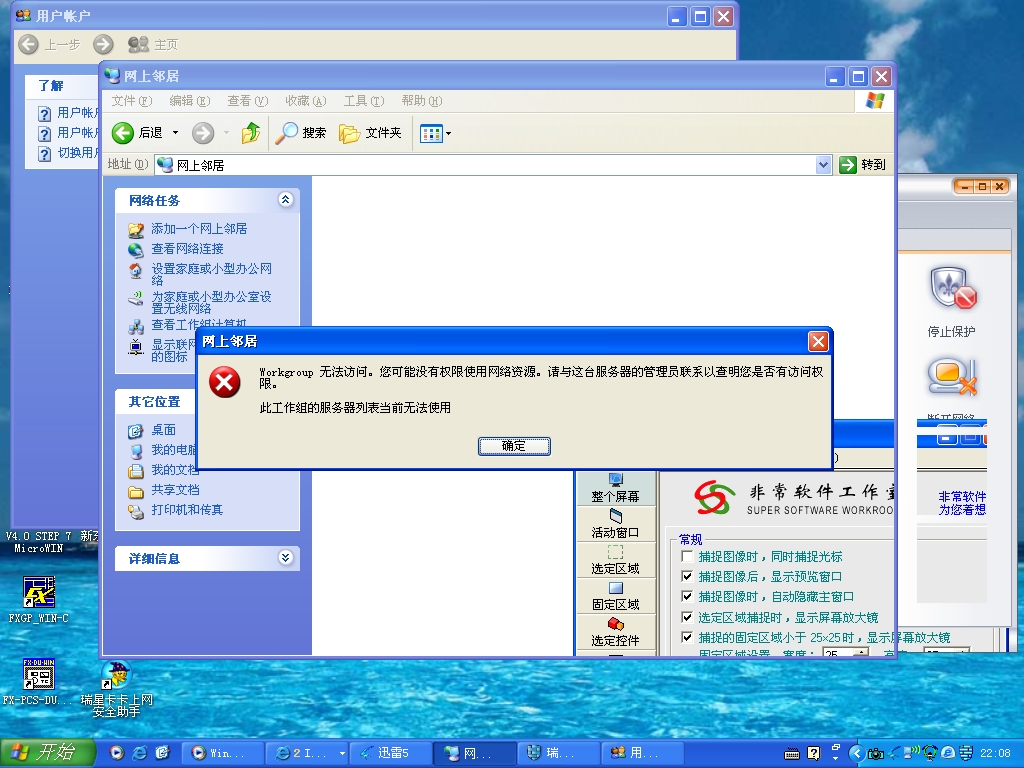Click the keyboard icon on language bar
The image size is (1024, 768).
(x=792, y=754)
